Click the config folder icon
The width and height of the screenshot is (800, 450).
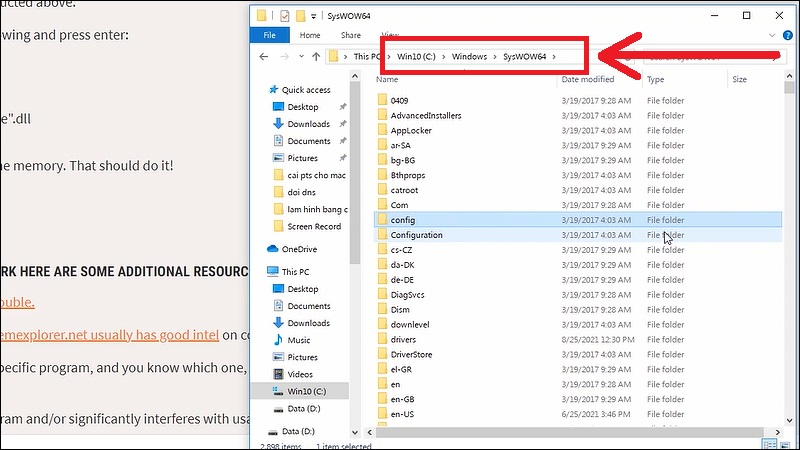tap(382, 219)
